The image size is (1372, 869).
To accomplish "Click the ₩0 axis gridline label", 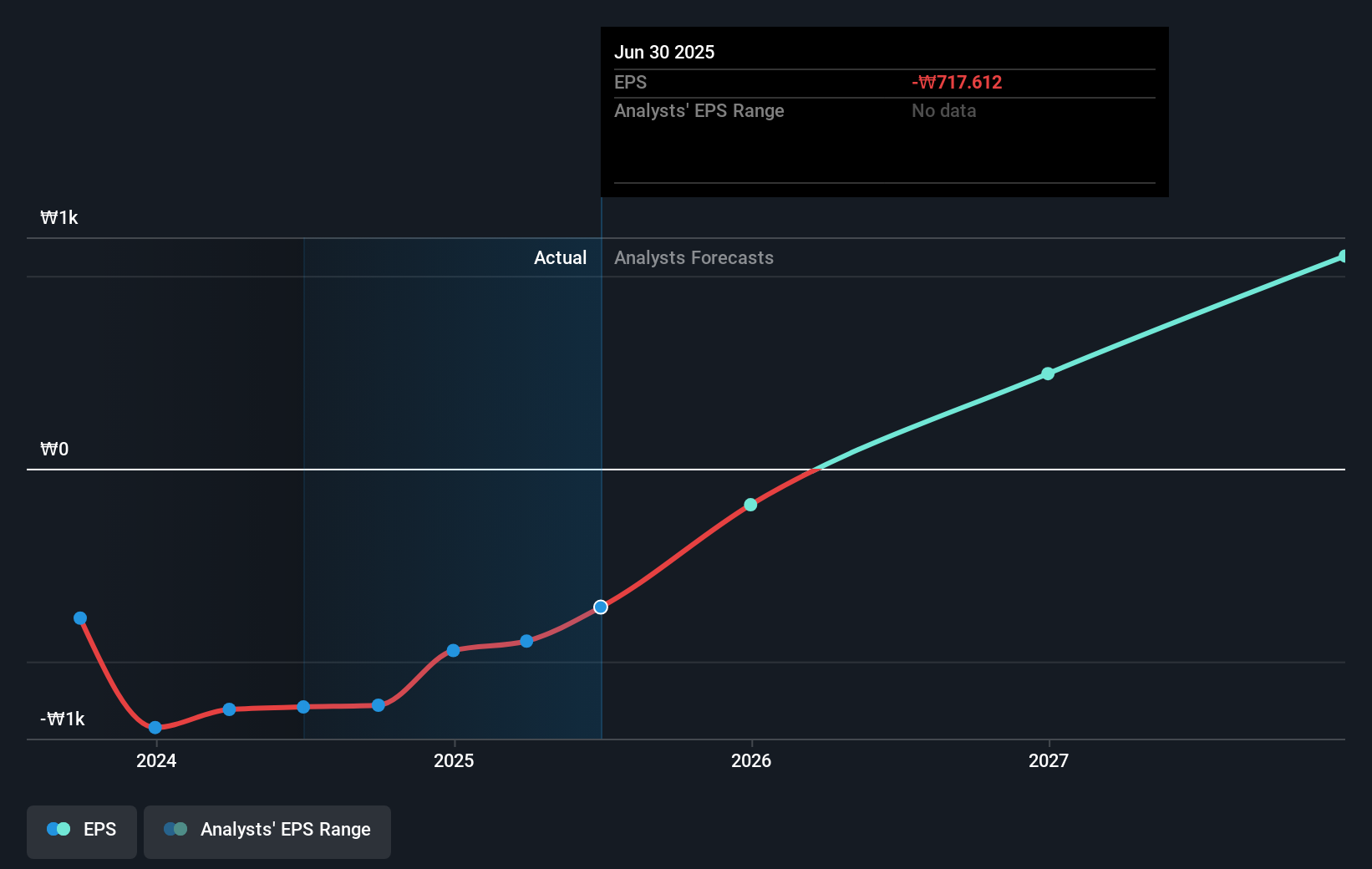I will tap(53, 449).
